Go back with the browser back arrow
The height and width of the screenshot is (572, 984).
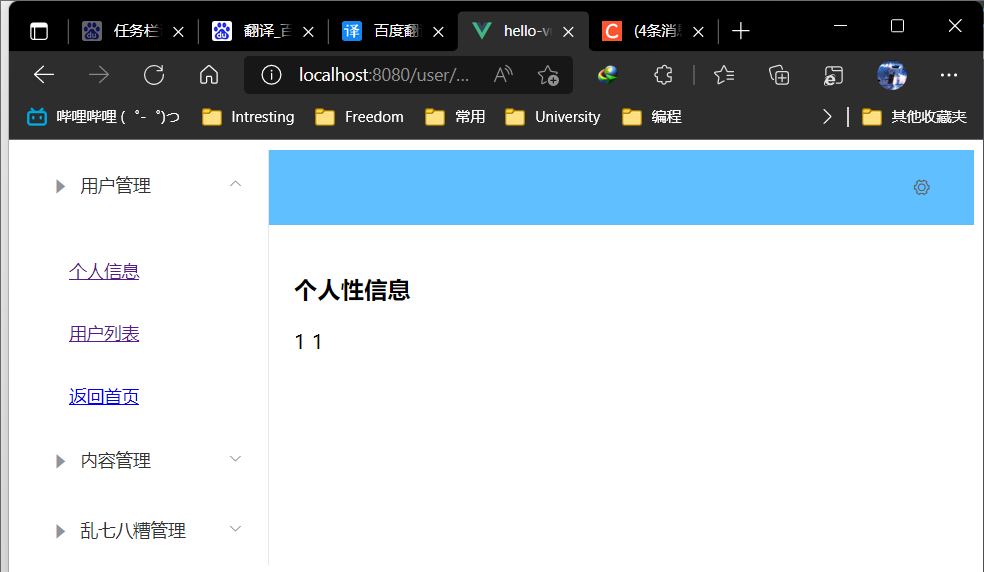pos(44,75)
